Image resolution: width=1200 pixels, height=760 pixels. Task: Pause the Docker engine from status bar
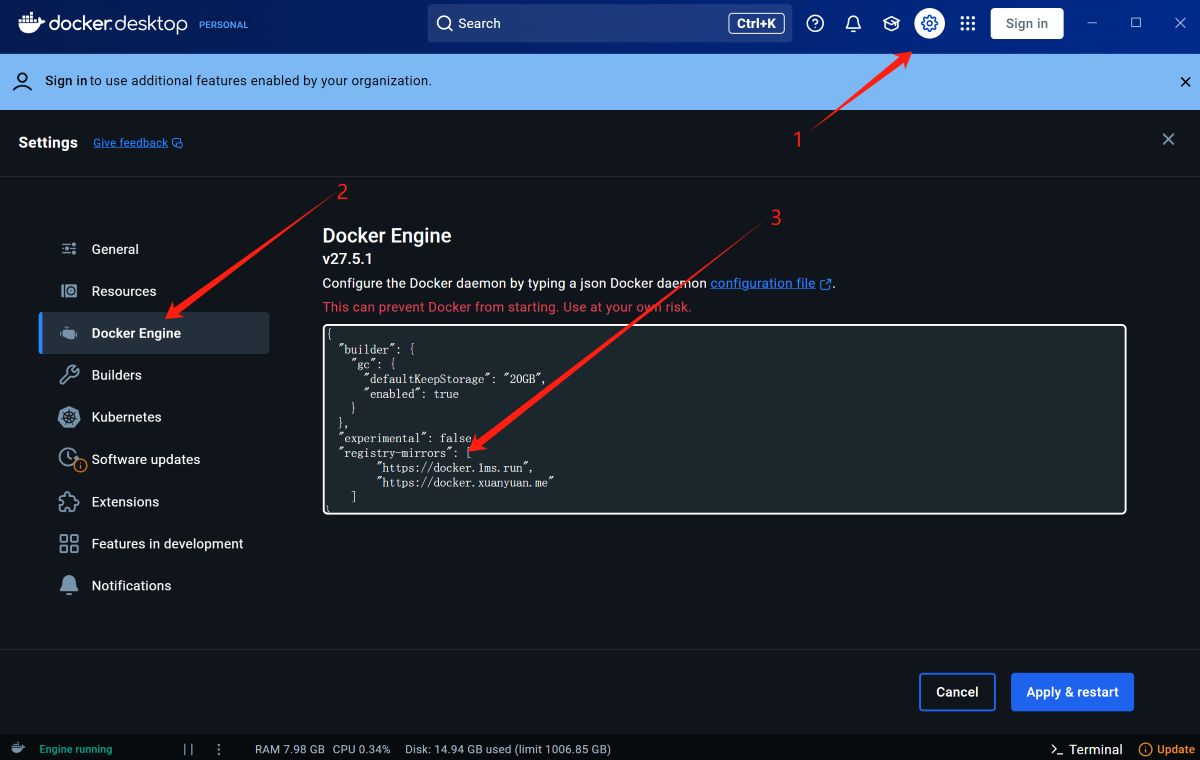click(x=188, y=749)
